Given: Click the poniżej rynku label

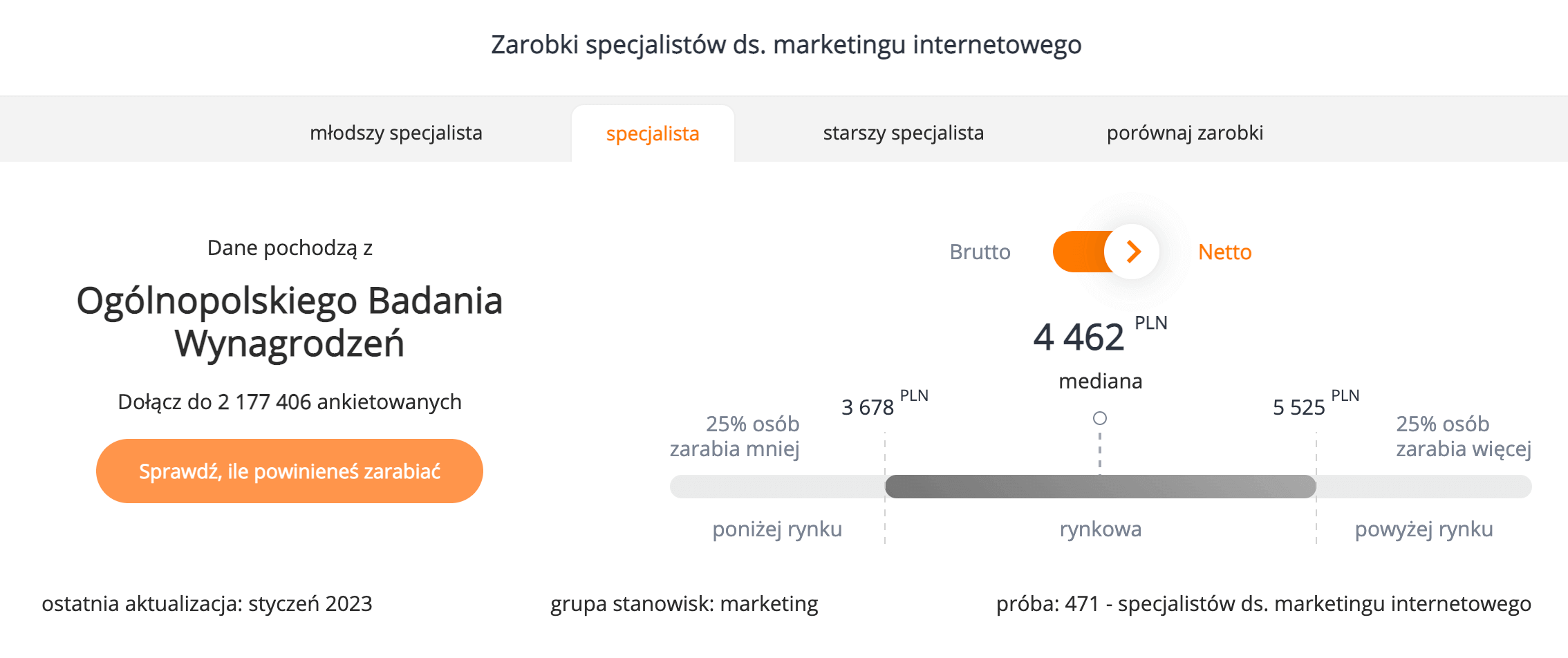Looking at the screenshot, I should click(777, 529).
